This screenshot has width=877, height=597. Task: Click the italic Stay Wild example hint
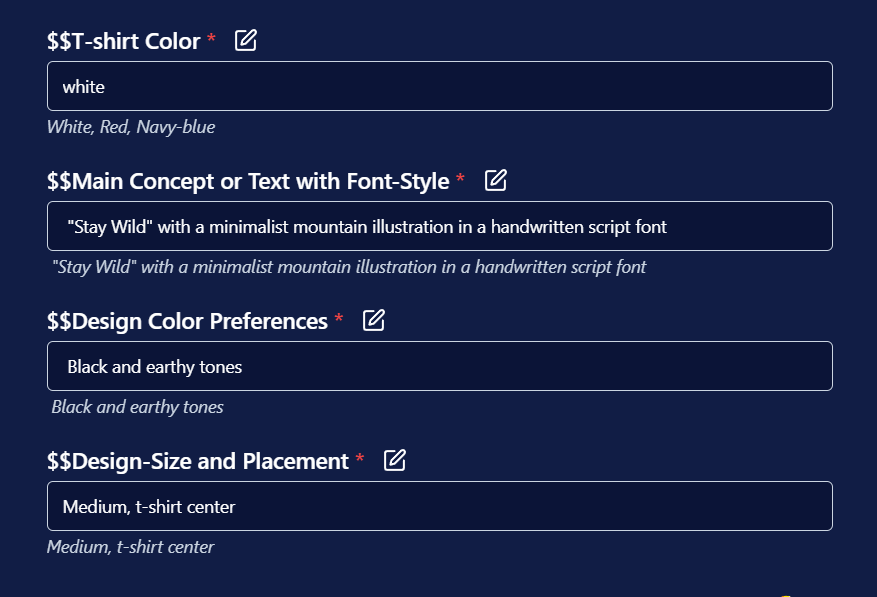click(x=349, y=267)
